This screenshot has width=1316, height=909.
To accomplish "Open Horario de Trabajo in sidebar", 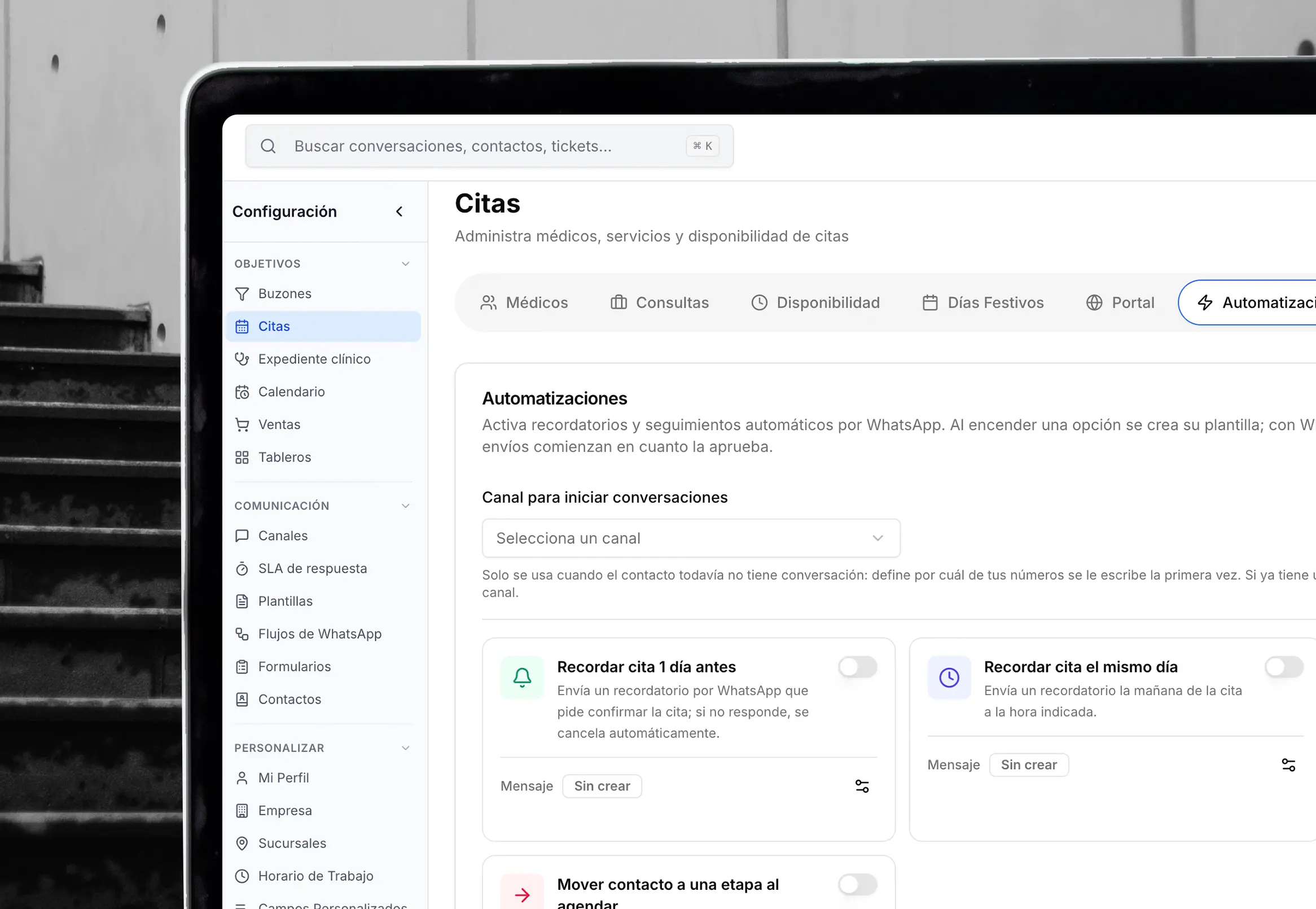I will [x=323, y=876].
